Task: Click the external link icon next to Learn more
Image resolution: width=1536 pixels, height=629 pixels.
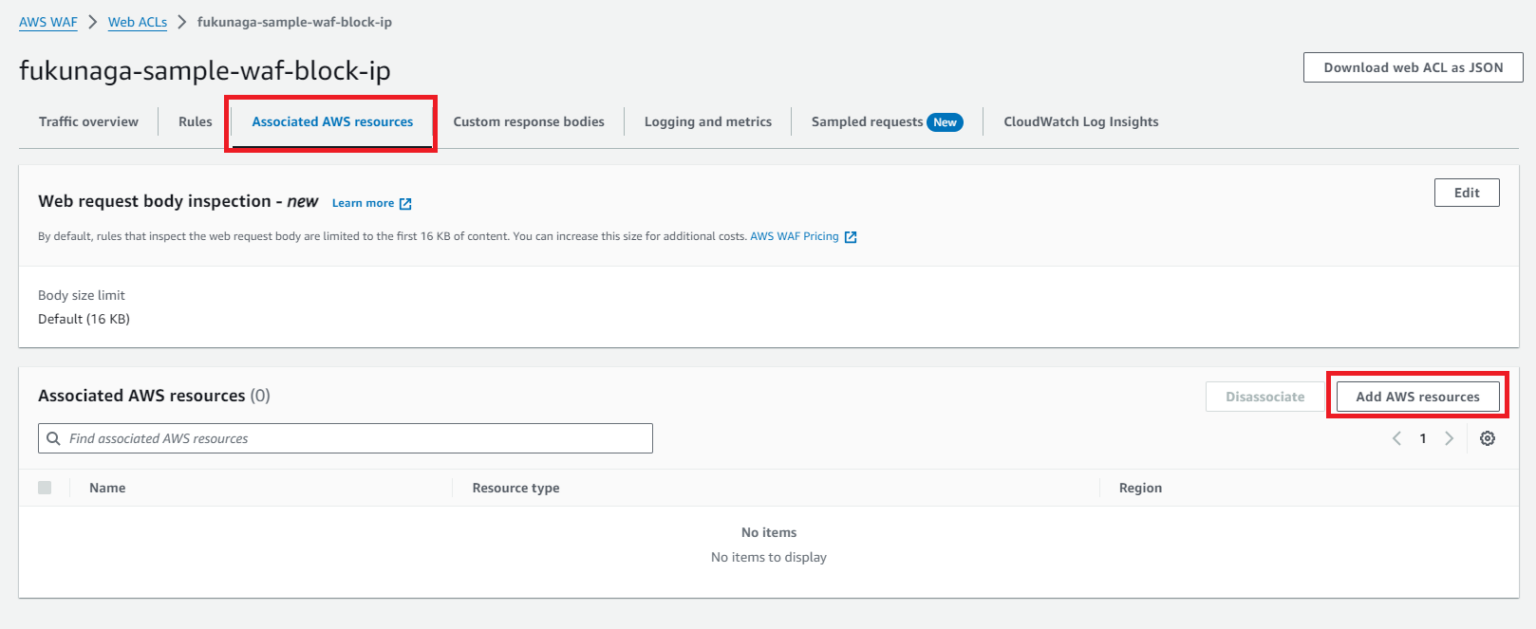Action: click(405, 202)
